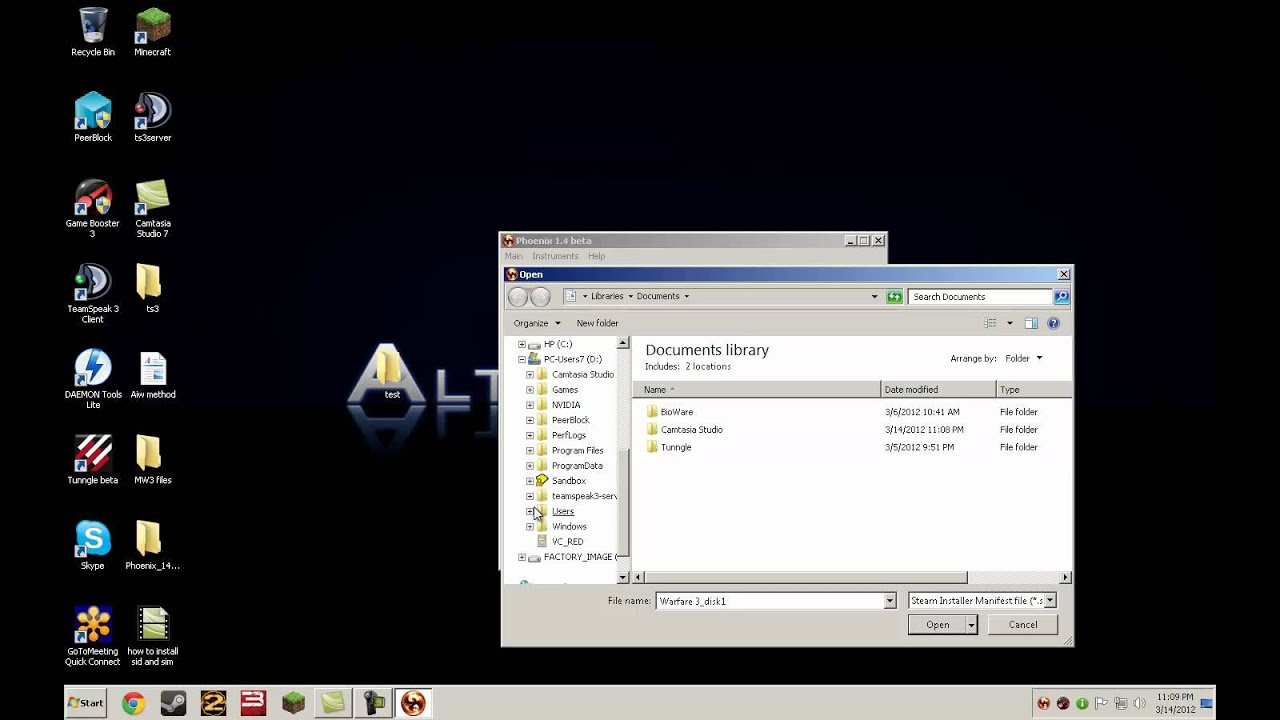Viewport: 1280px width, 720px height.
Task: Select the TeamSpeak 3 Client desktop icon
Action: [x=93, y=294]
